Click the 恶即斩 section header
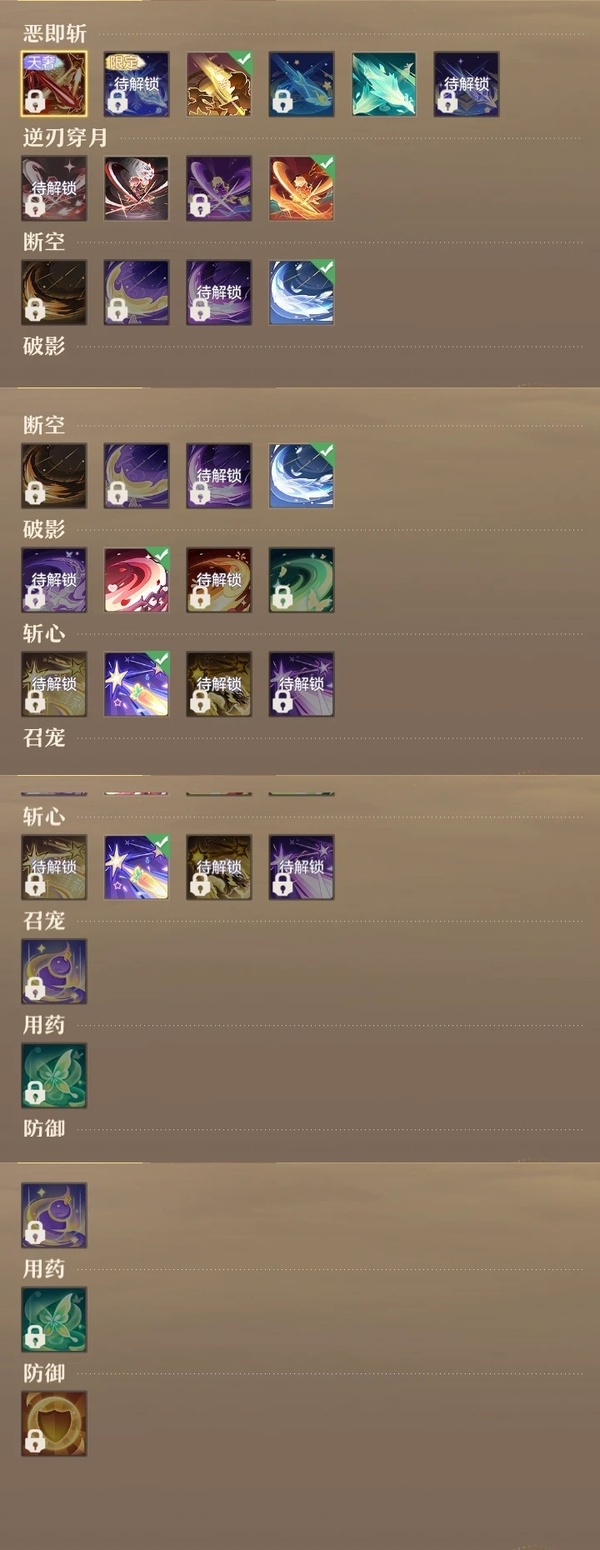 pyautogui.click(x=55, y=34)
